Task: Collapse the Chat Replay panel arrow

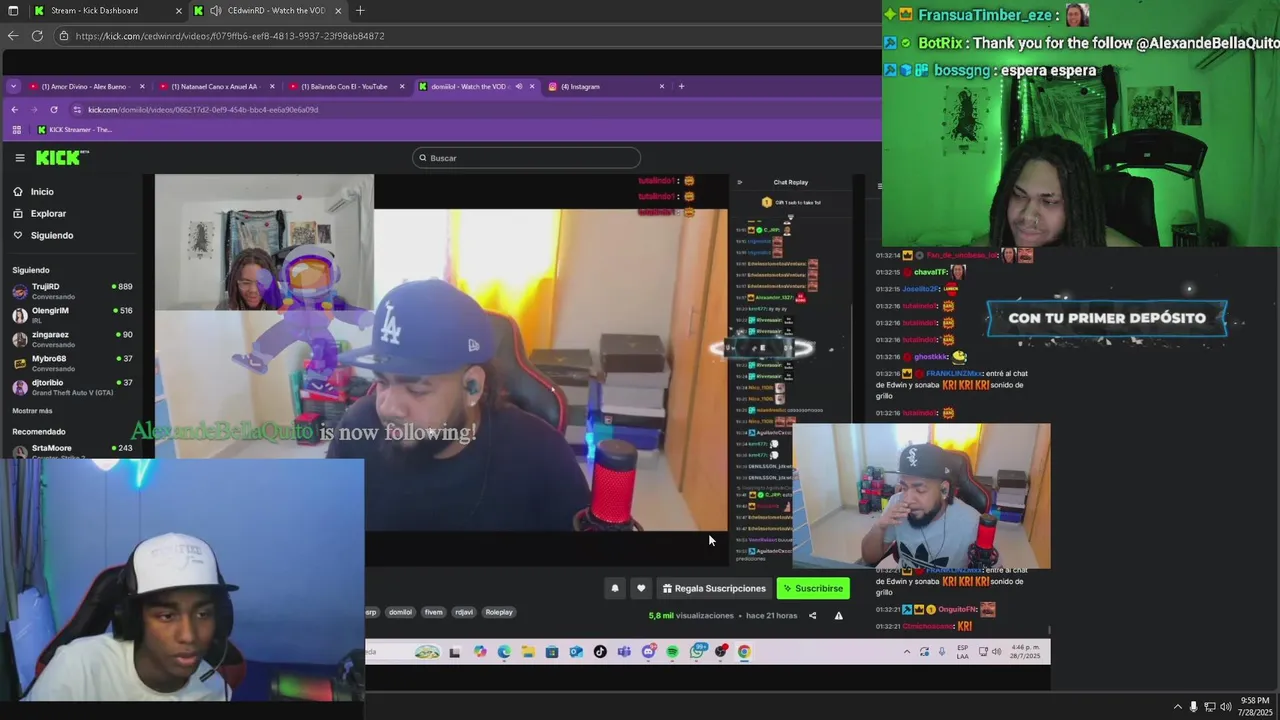Action: click(x=740, y=182)
